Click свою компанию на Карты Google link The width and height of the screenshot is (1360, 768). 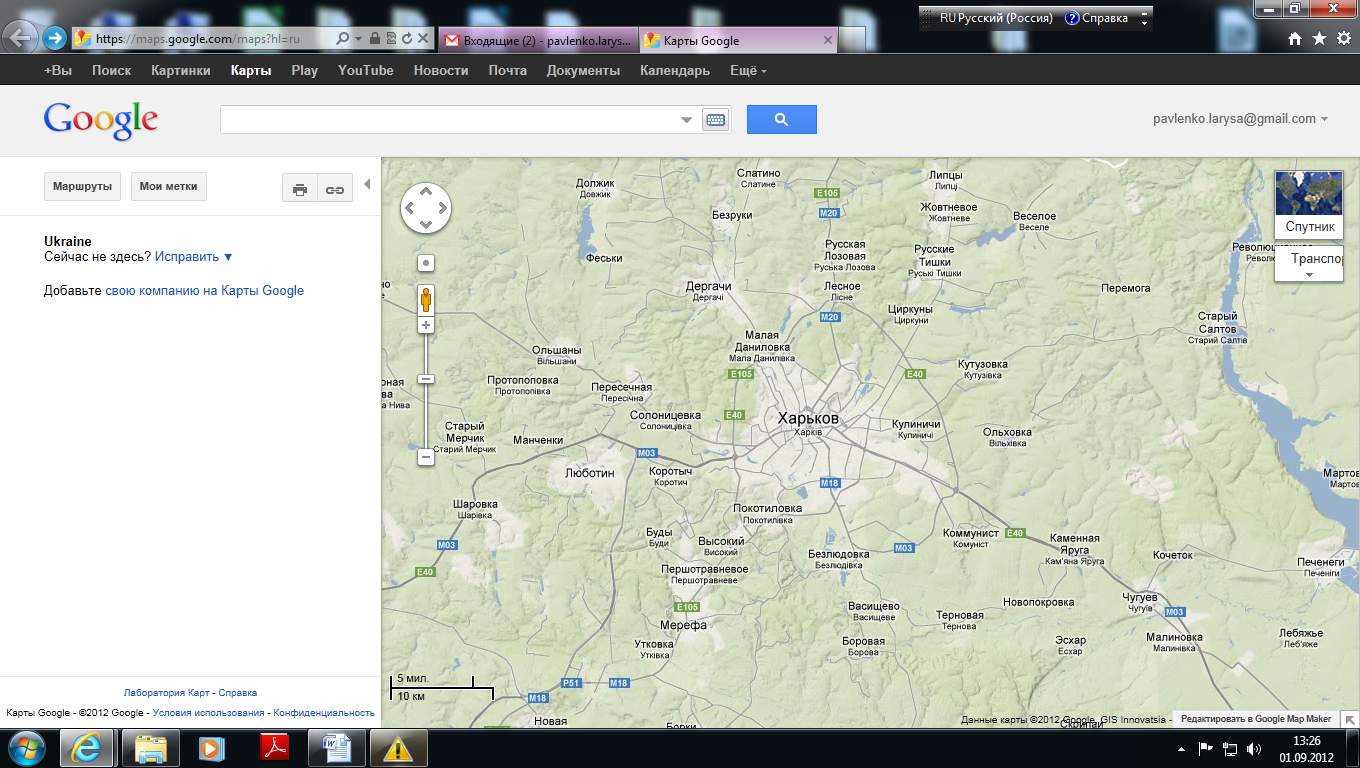[x=204, y=291]
